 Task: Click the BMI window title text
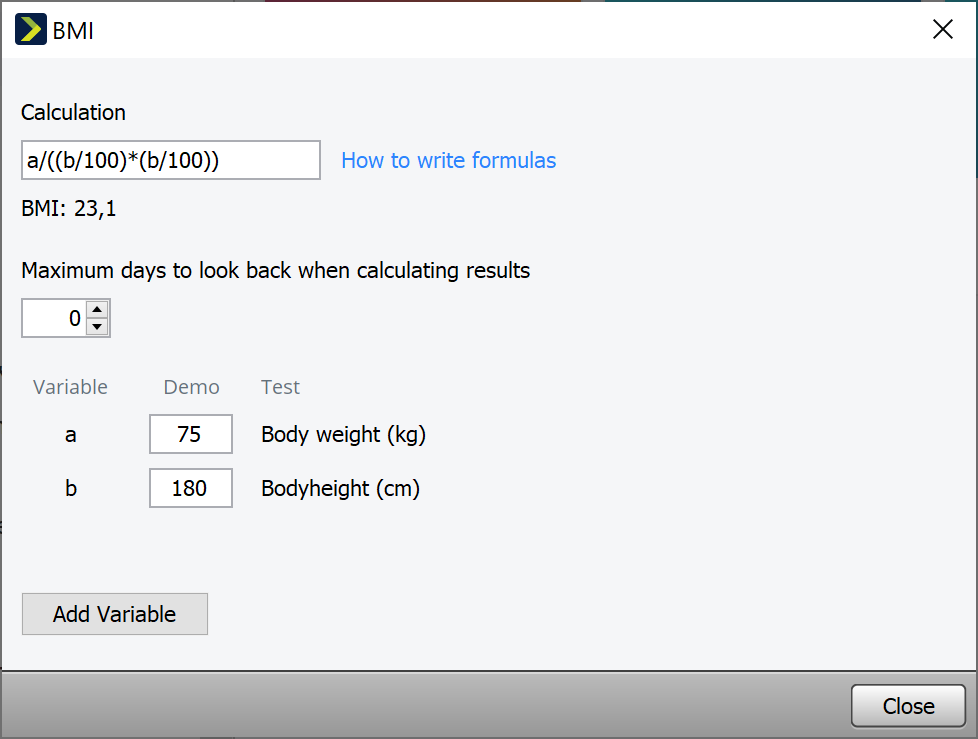point(73,30)
